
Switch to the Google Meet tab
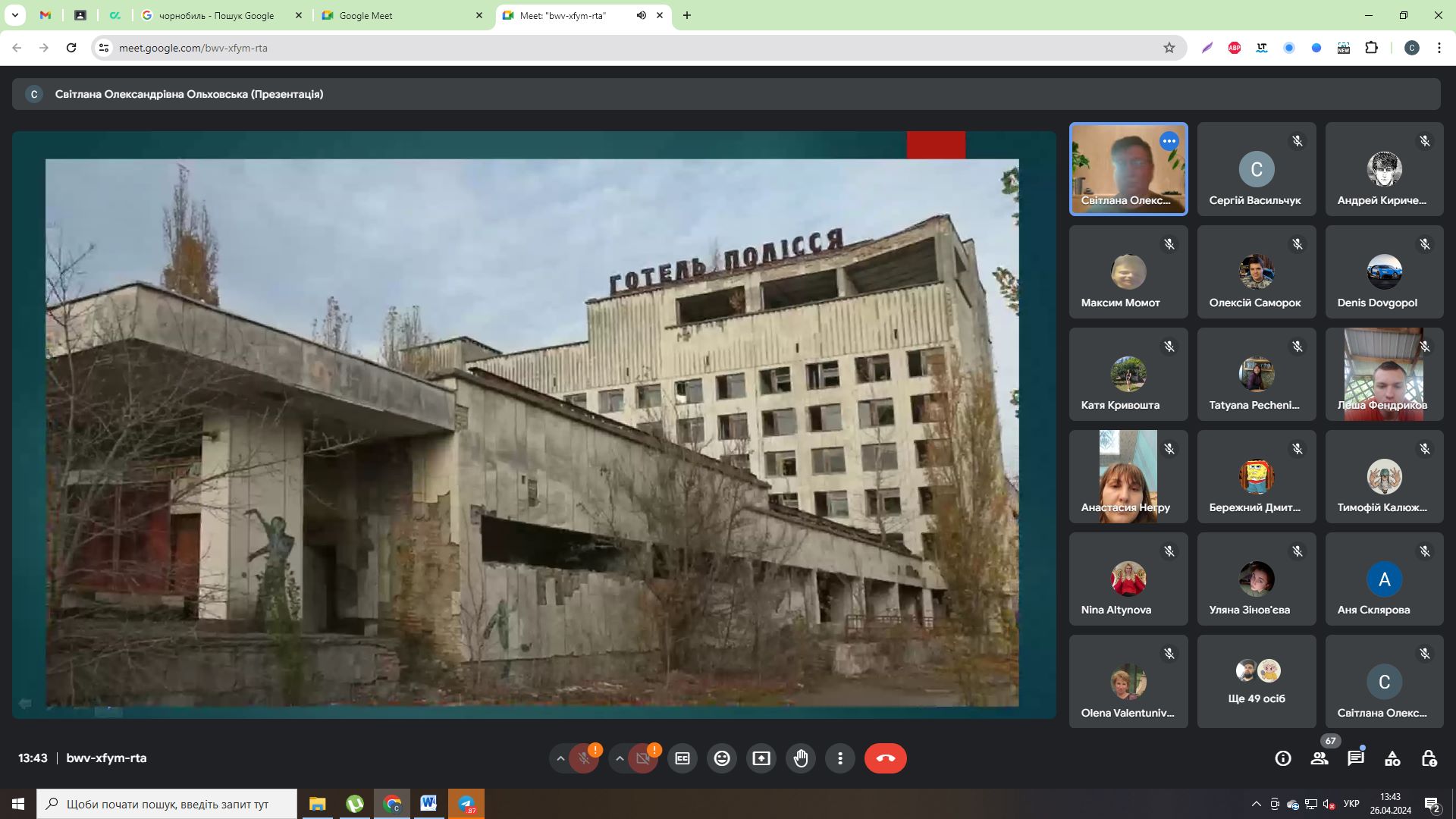pyautogui.click(x=401, y=15)
